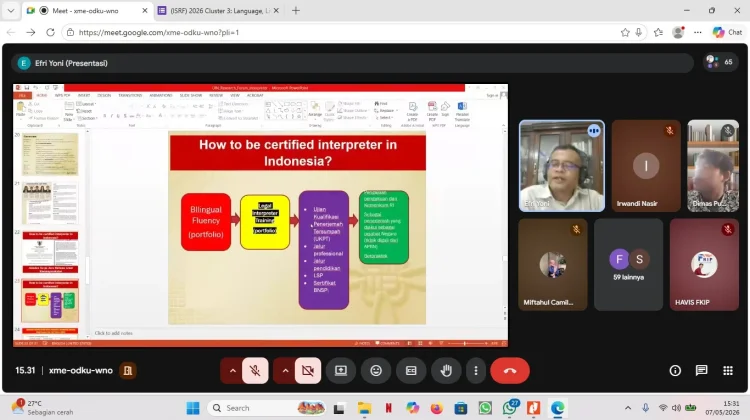
Task: Click the purple Ujian Kualifikasi box
Action: coord(324,250)
